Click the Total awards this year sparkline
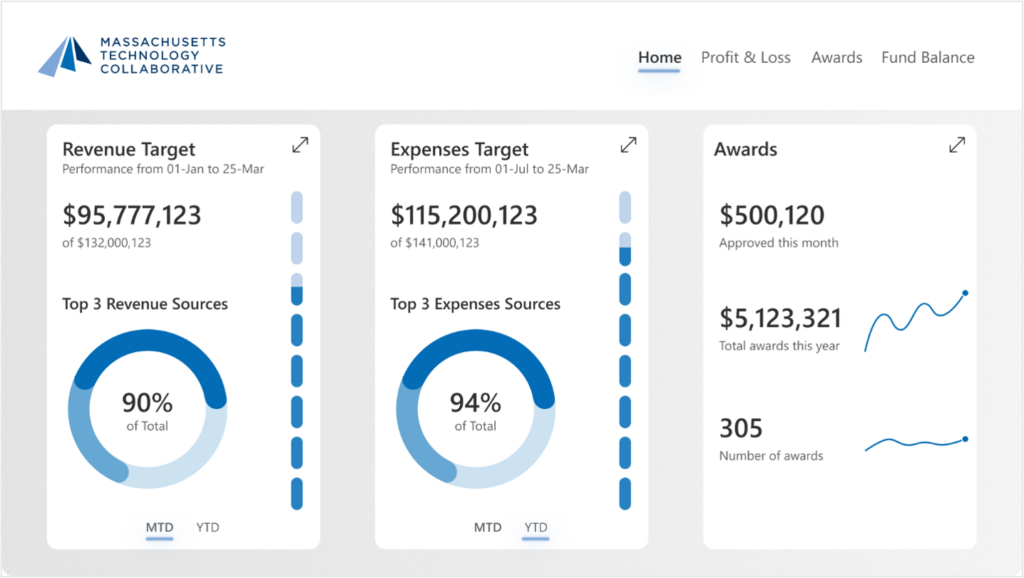Screen dimensions: 1024x578 pyautogui.click(x=916, y=321)
